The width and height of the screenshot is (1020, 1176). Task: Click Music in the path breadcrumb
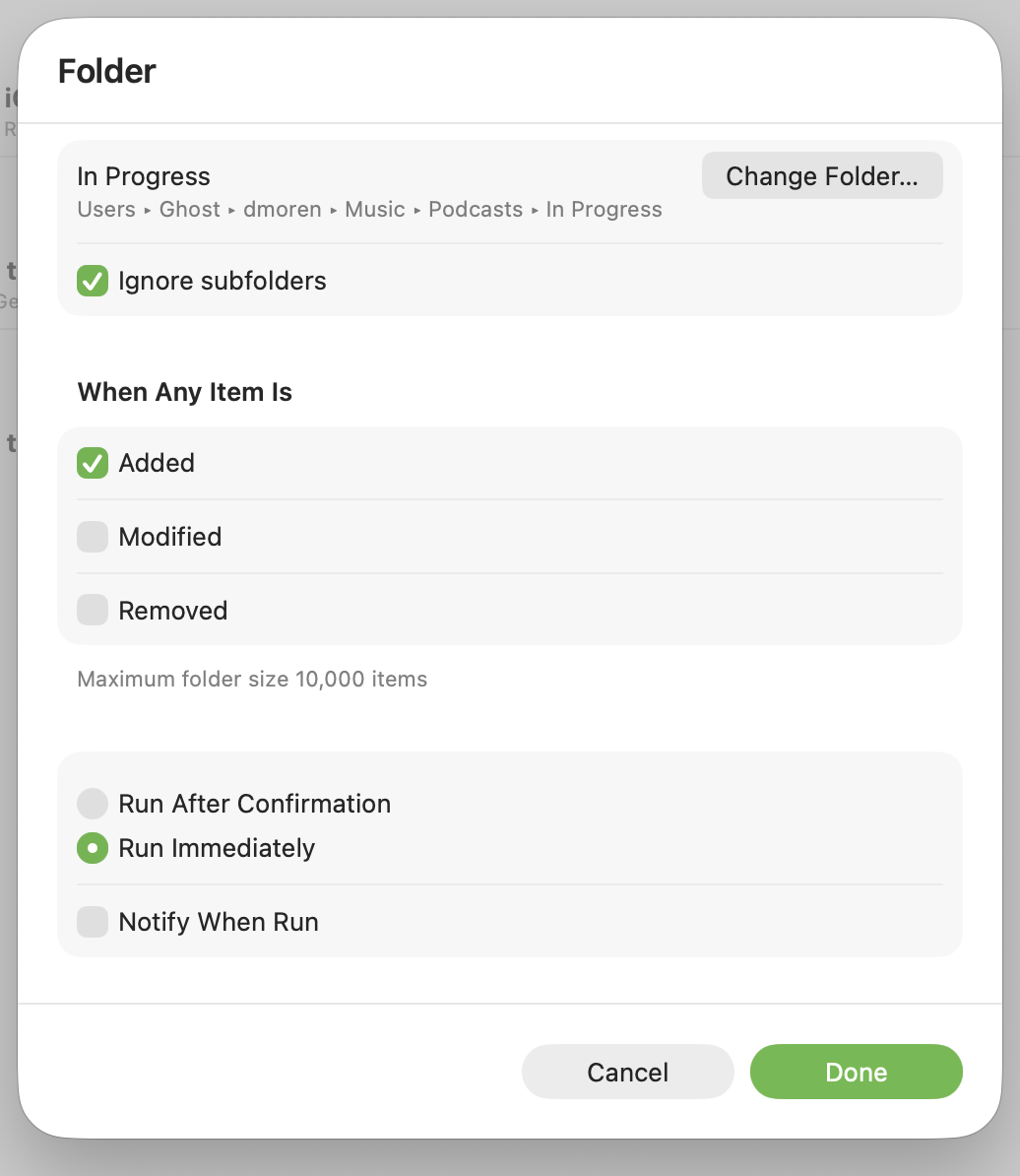[375, 210]
